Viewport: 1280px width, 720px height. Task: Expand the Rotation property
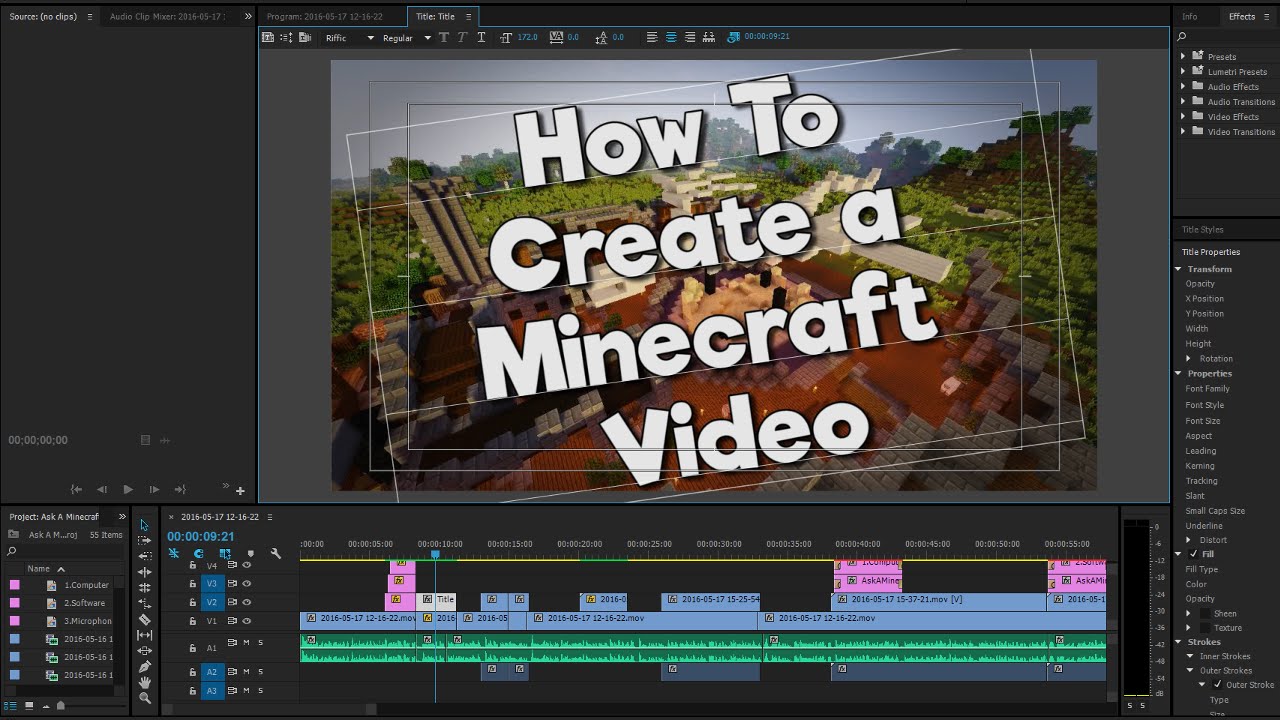[x=1189, y=358]
